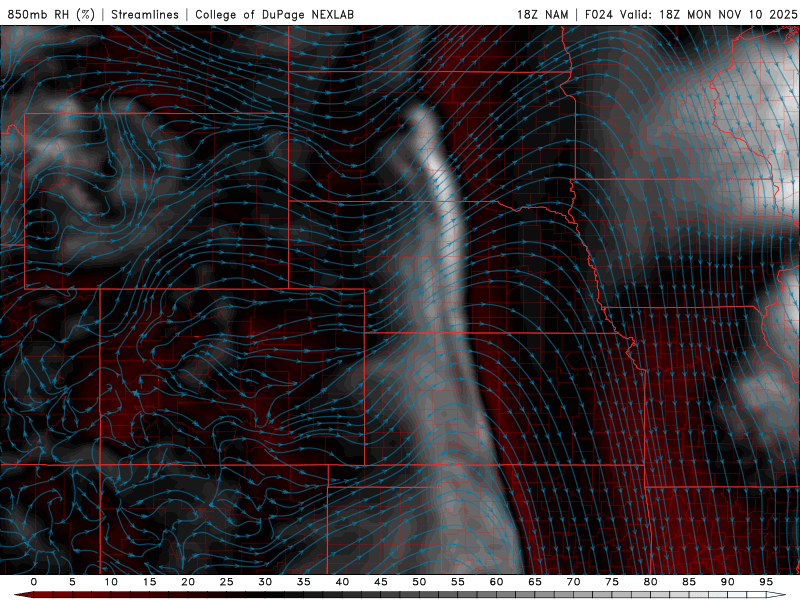Click the 80 label on the color scale

tap(651, 582)
